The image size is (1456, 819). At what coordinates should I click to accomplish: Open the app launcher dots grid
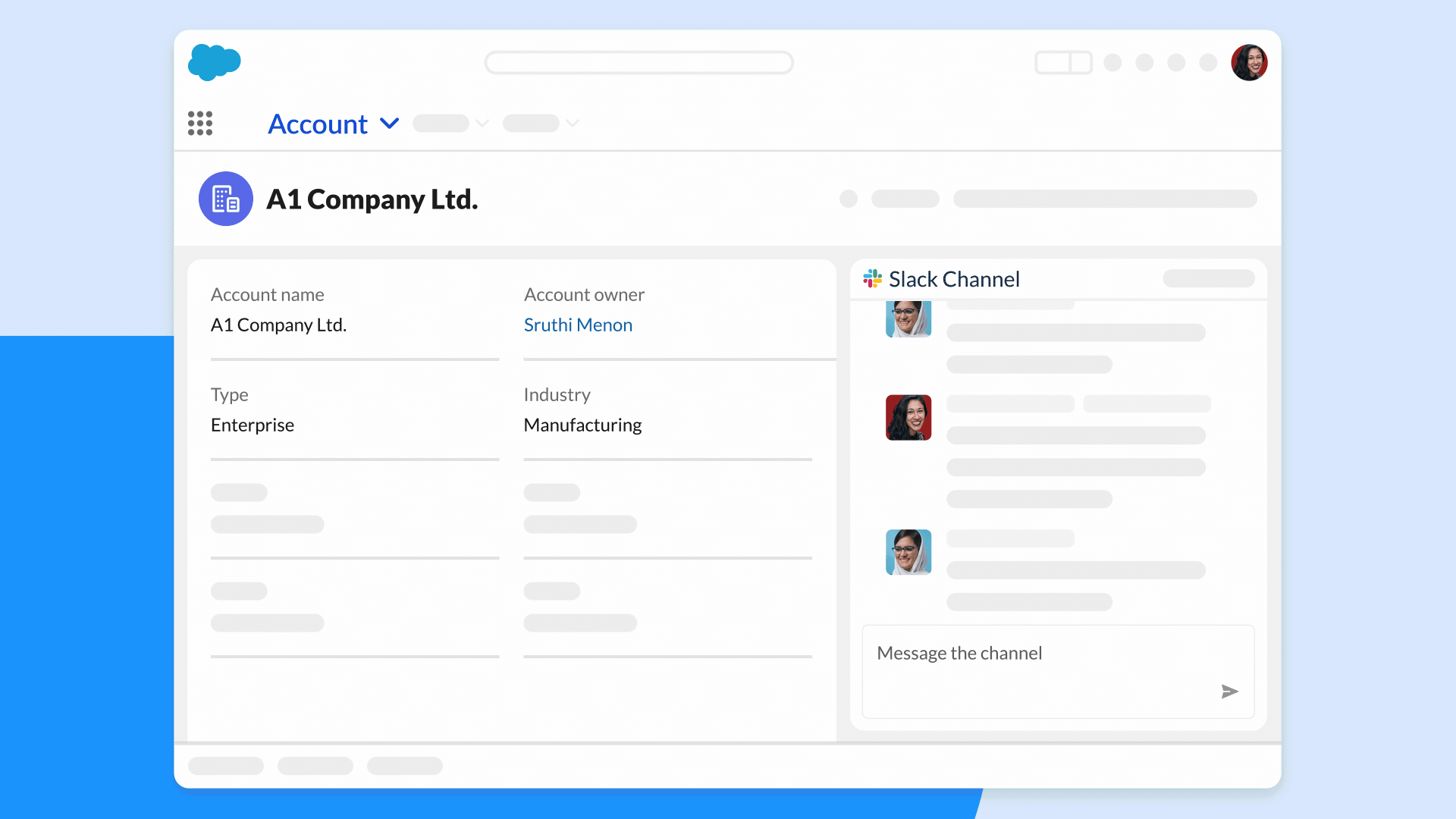(200, 124)
